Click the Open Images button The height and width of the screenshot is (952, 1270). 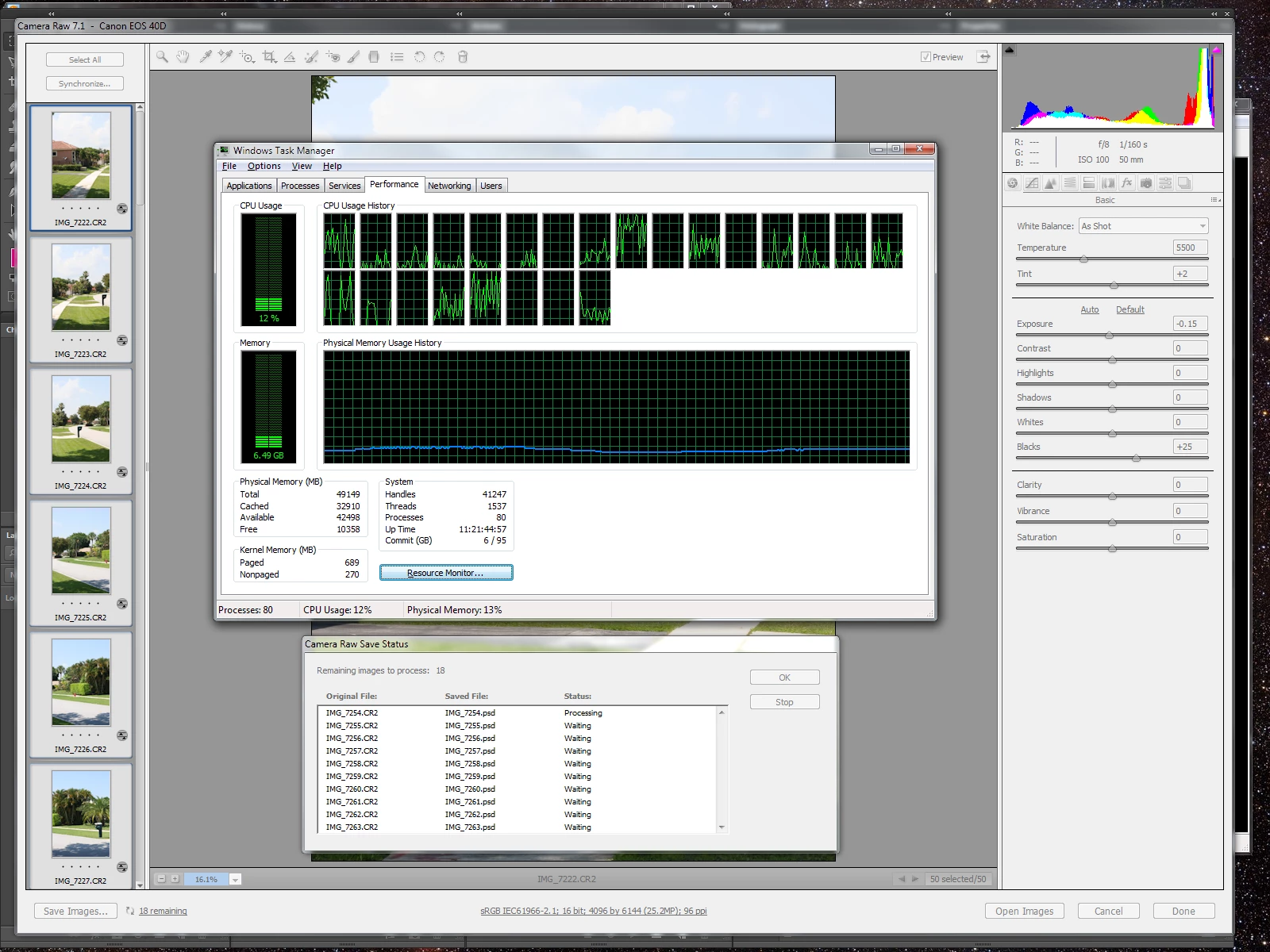coord(1025,911)
